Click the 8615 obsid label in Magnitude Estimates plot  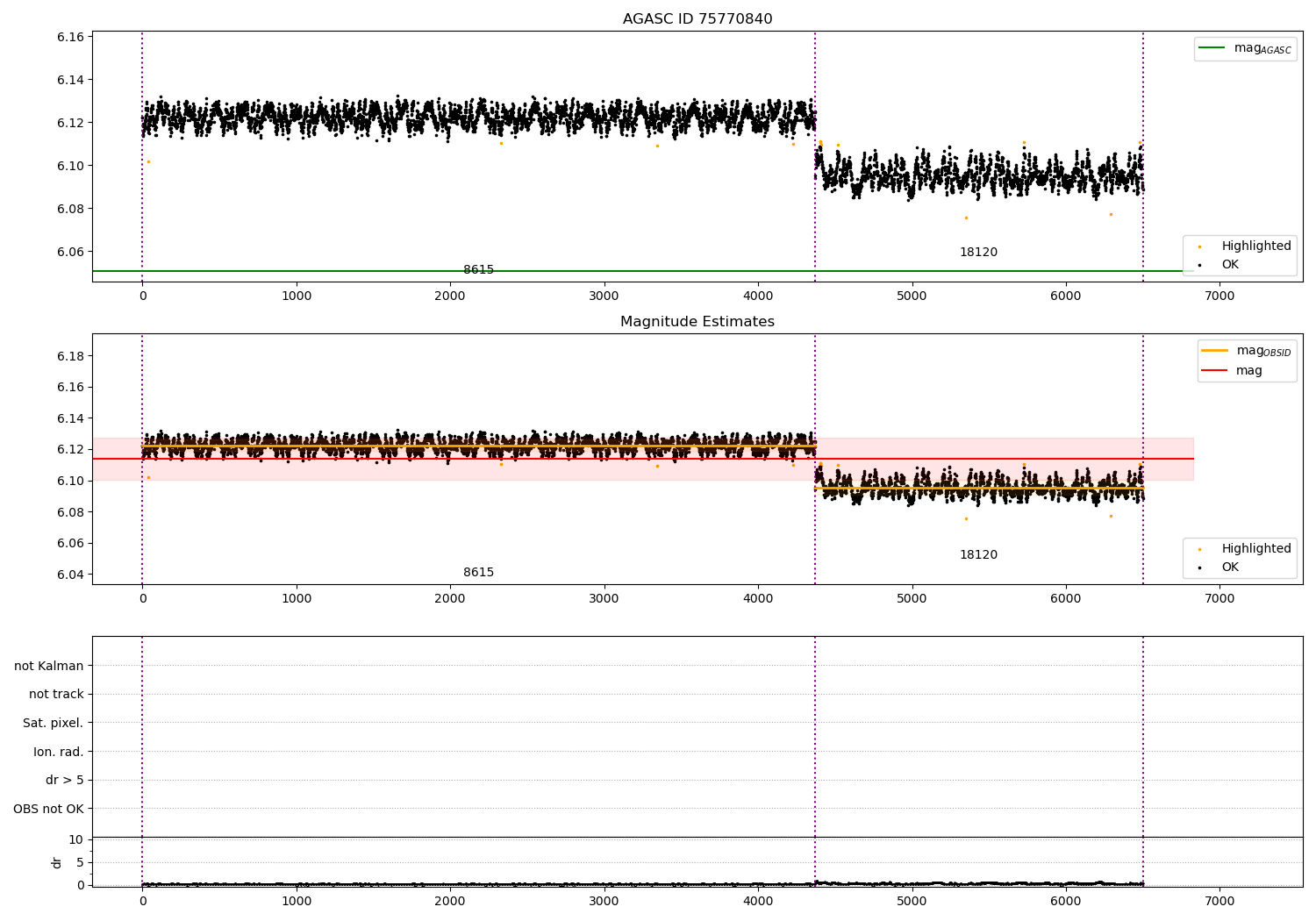[478, 573]
